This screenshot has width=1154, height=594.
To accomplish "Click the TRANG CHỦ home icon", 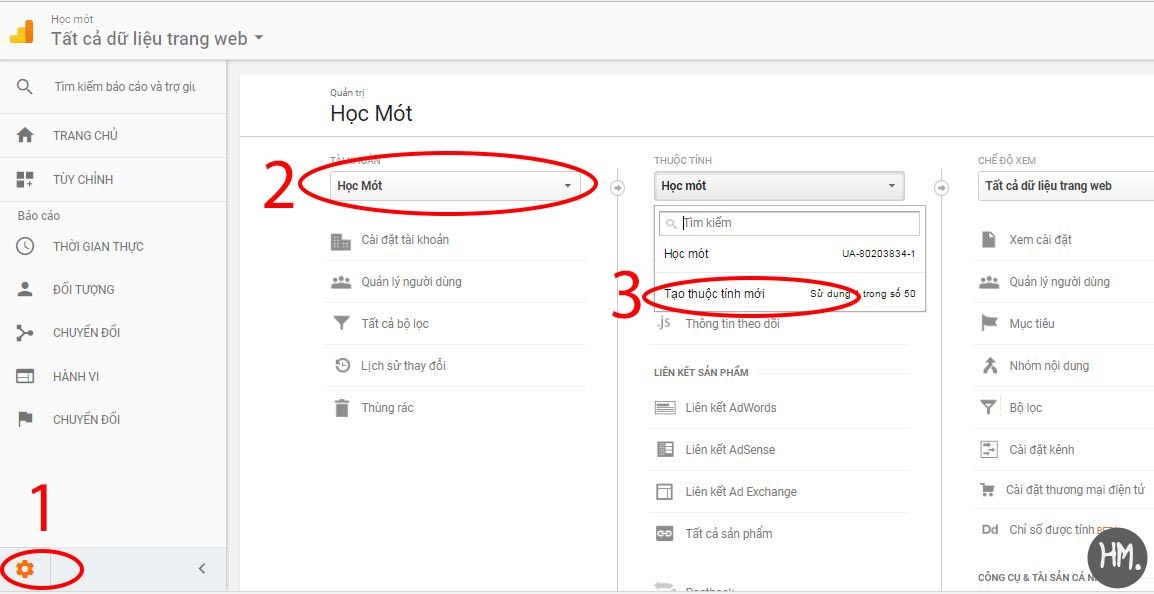I will pos(25,136).
